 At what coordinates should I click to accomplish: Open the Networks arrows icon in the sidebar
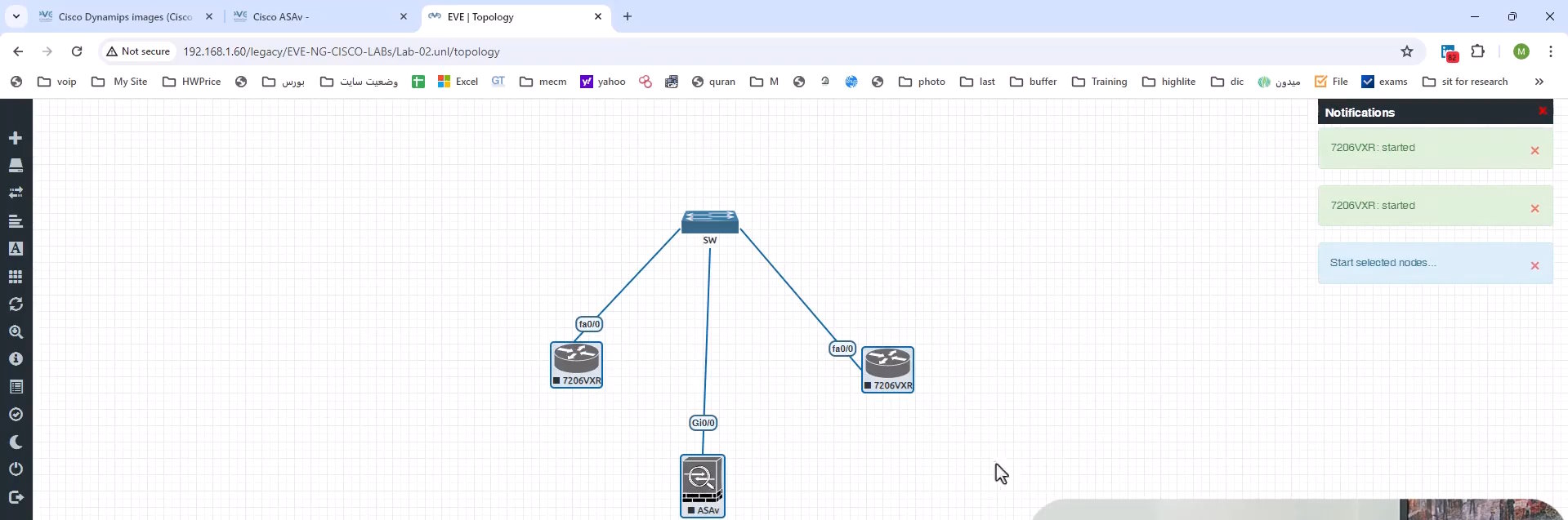pos(16,193)
